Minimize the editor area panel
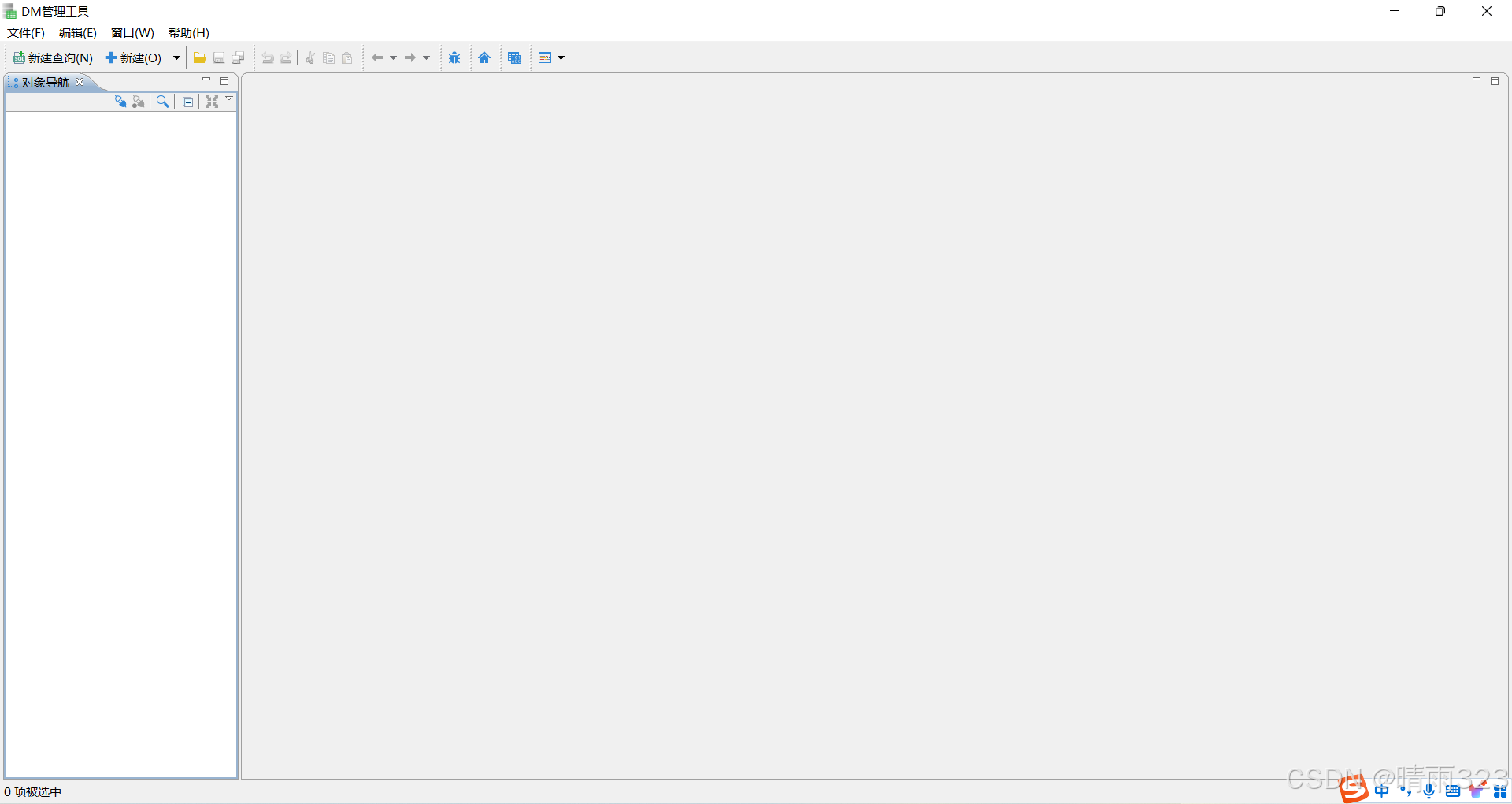 click(1477, 80)
